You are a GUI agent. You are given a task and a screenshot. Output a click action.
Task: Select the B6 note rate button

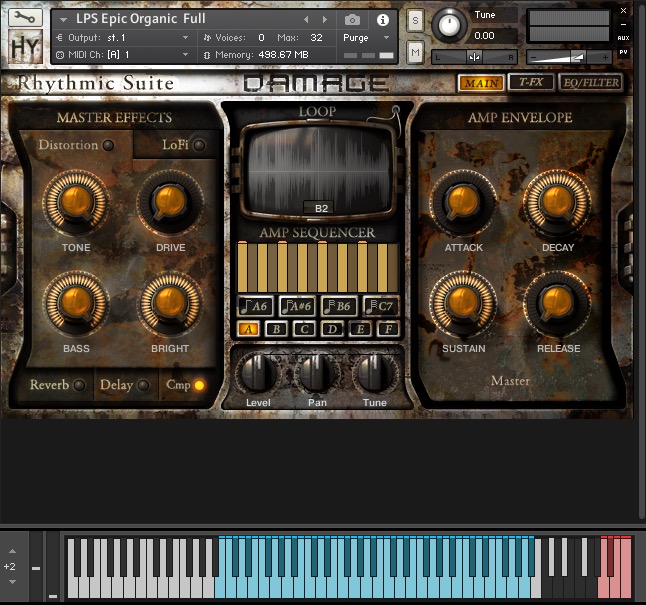point(339,306)
